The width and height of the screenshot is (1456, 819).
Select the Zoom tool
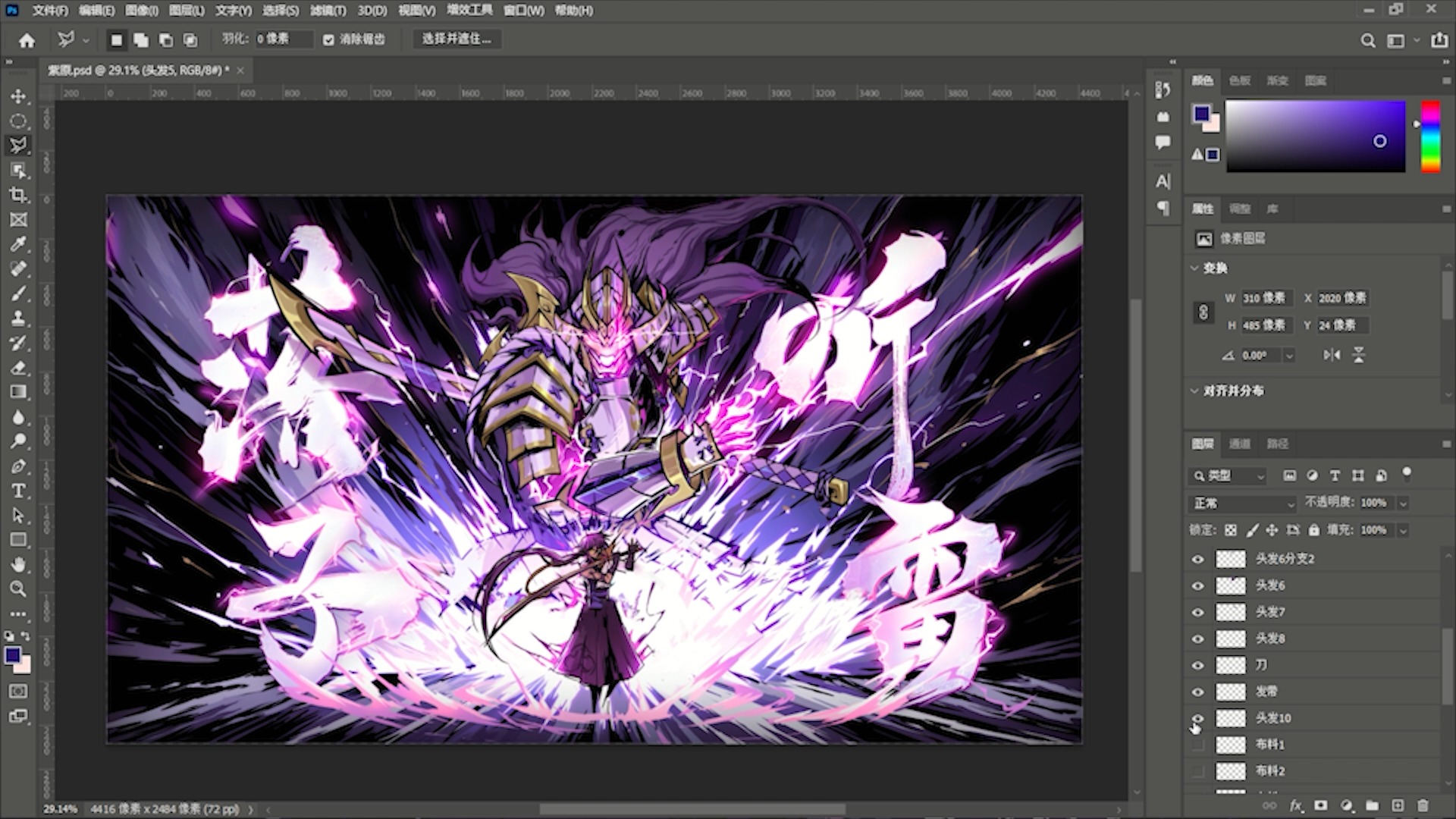[18, 589]
